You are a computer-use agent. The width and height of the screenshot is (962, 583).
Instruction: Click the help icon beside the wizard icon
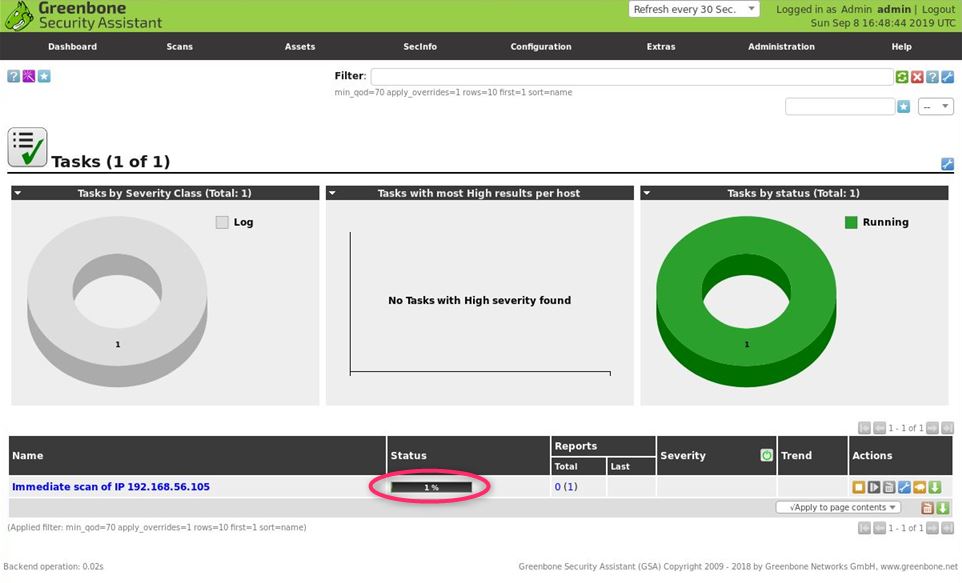point(13,76)
